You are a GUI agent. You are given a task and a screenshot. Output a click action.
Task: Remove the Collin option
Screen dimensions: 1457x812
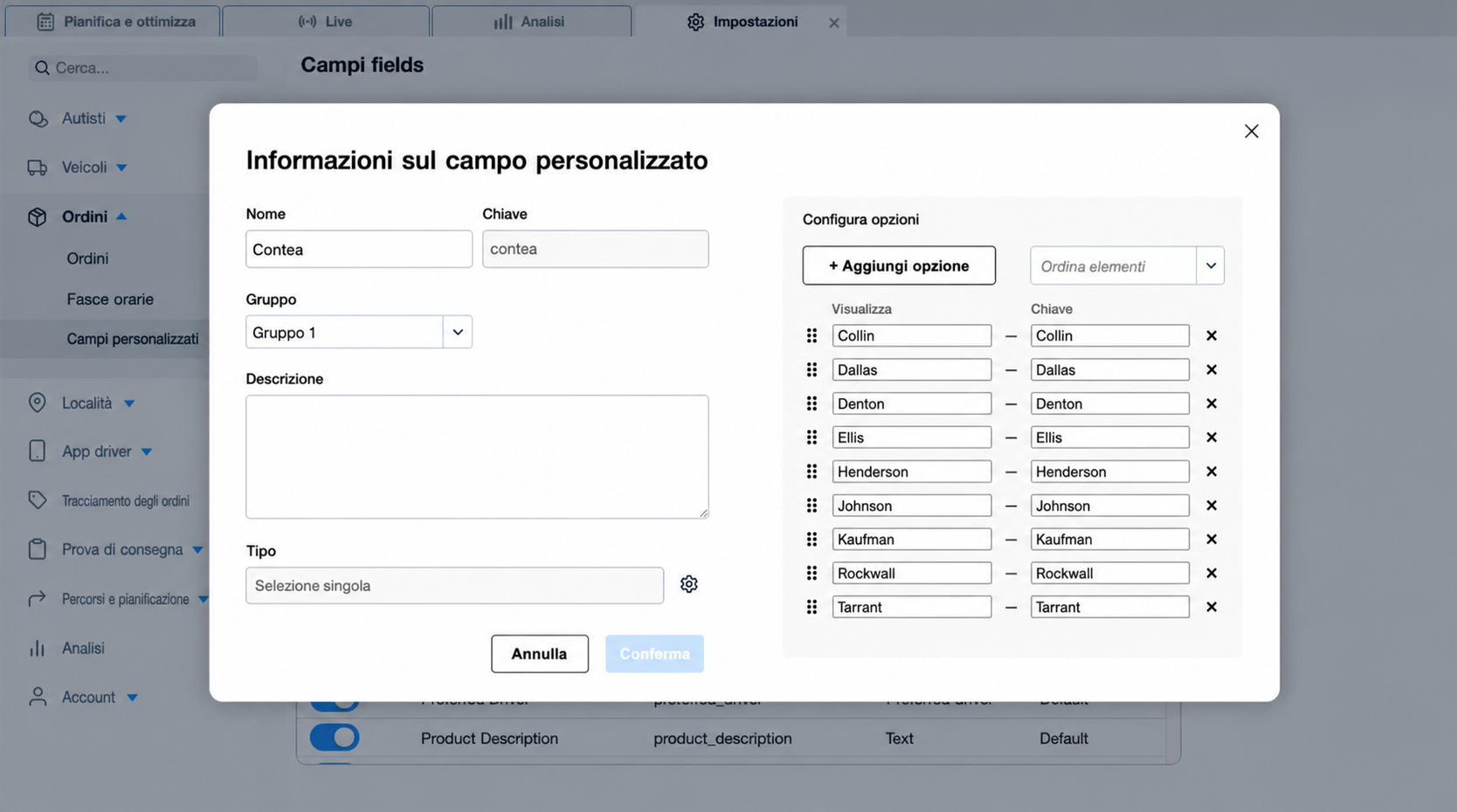click(1211, 335)
